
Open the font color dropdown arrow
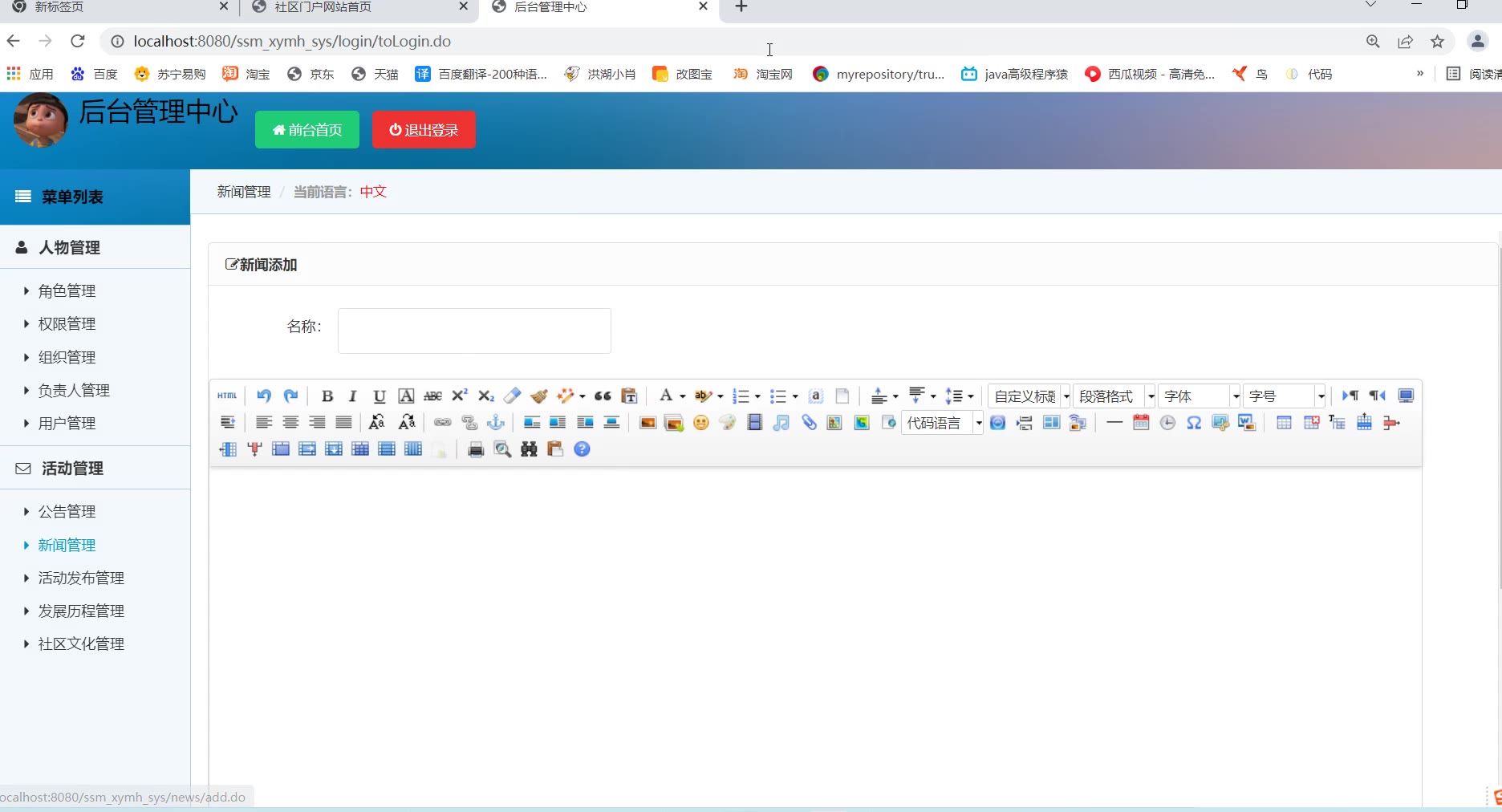[683, 396]
